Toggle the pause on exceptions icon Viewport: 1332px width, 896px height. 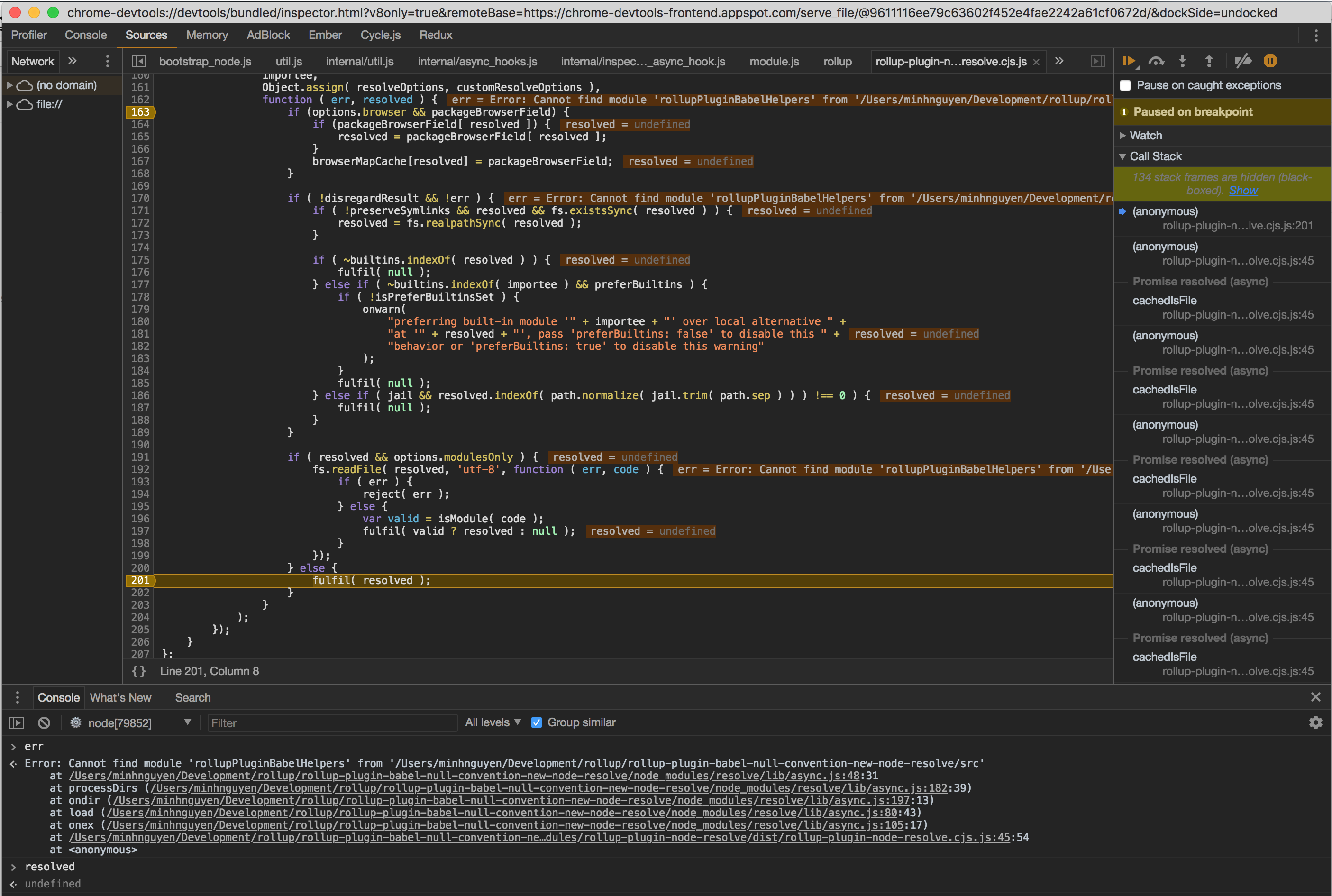[x=1270, y=61]
